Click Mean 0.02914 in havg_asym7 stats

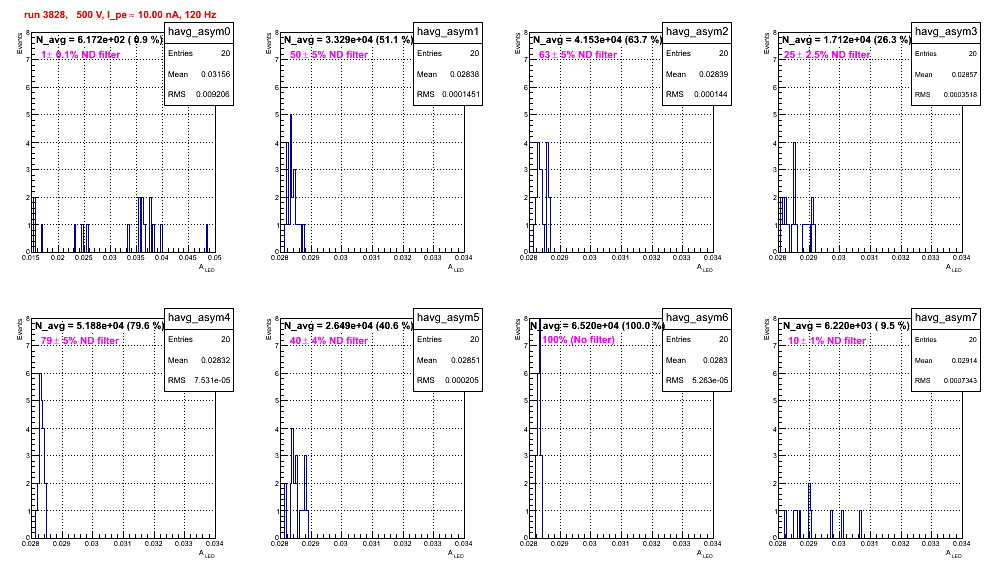946,360
